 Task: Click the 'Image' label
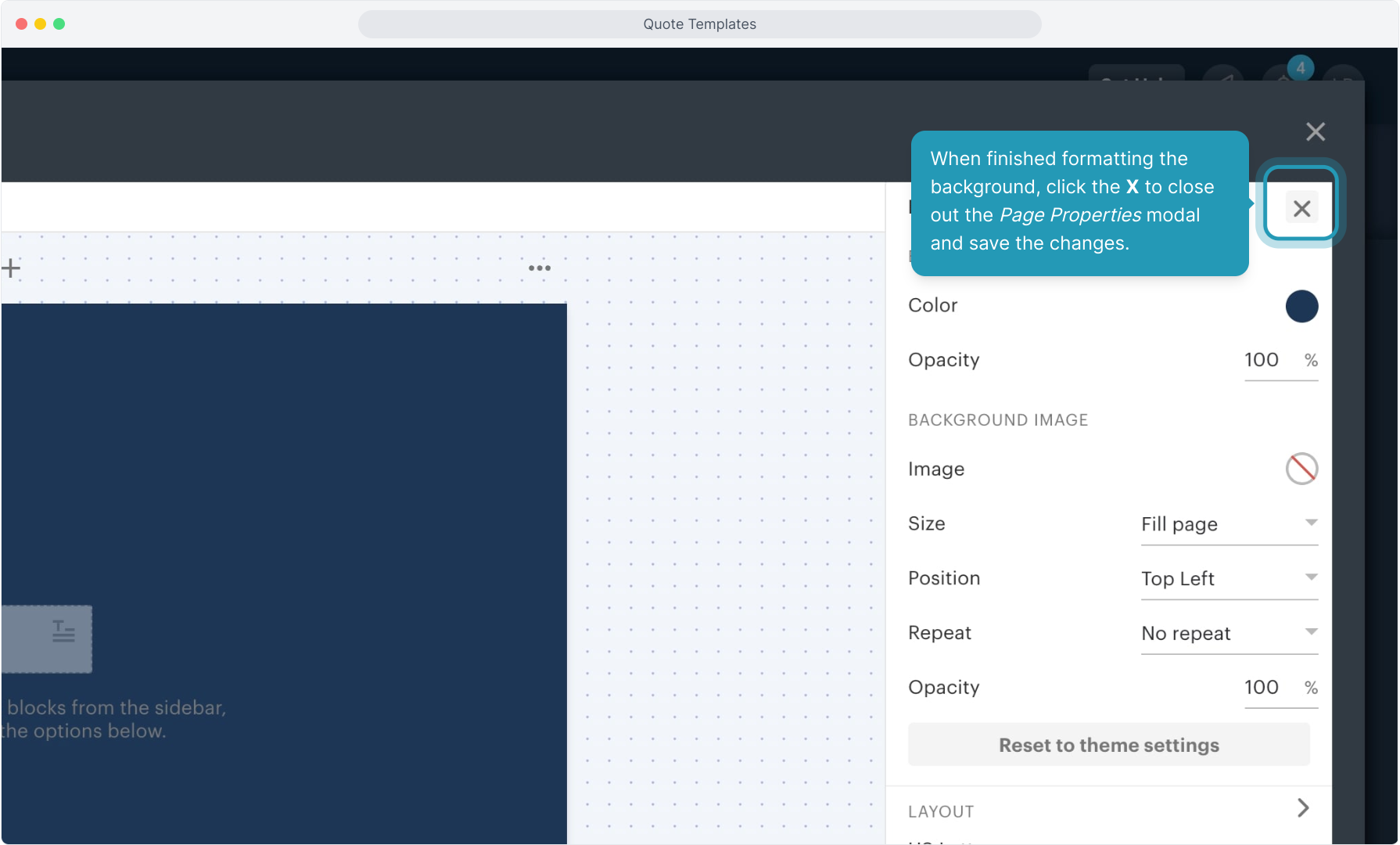[x=936, y=469]
